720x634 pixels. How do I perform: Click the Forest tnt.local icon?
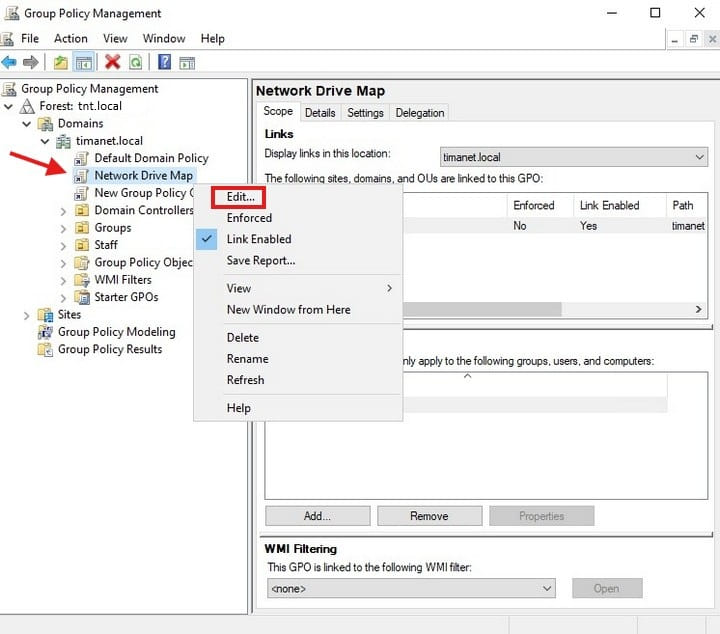coord(27,106)
